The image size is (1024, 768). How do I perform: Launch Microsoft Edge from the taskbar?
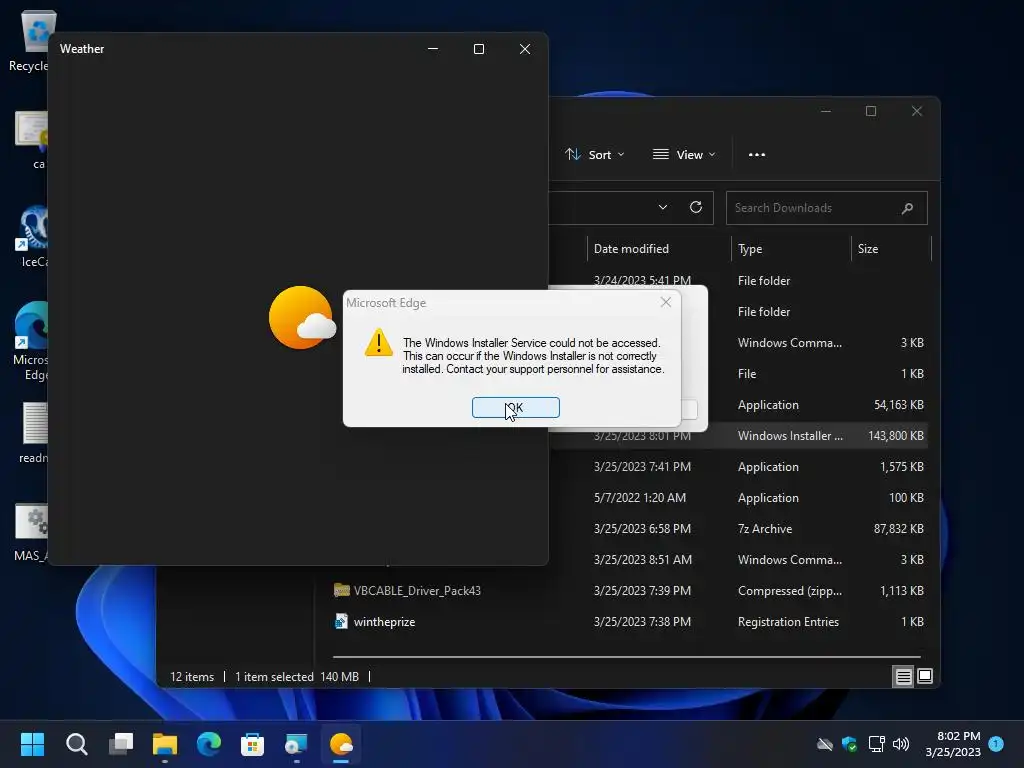click(x=209, y=744)
